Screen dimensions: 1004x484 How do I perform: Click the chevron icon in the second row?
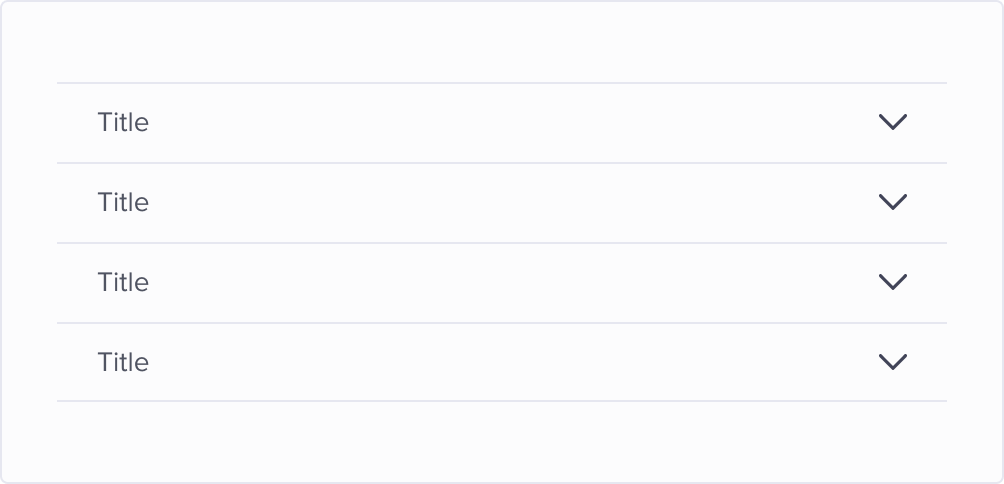[x=892, y=202]
